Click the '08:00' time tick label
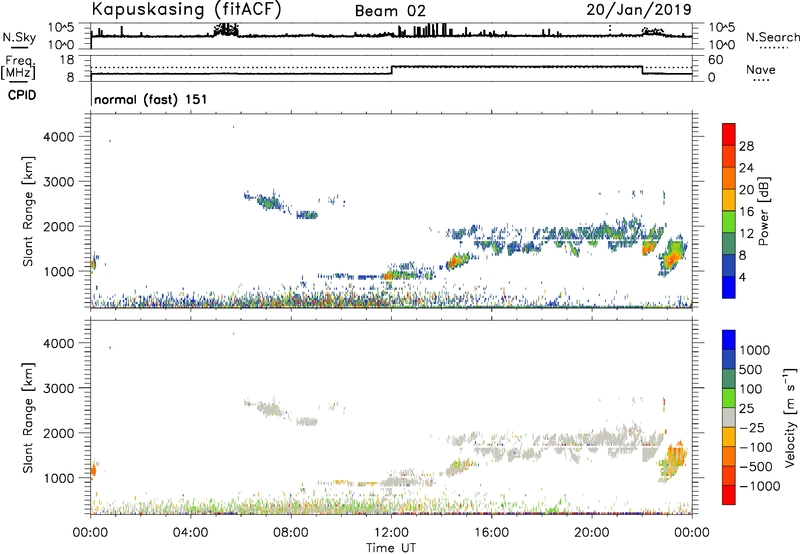Image resolution: width=800 pixels, height=554 pixels. tap(290, 533)
